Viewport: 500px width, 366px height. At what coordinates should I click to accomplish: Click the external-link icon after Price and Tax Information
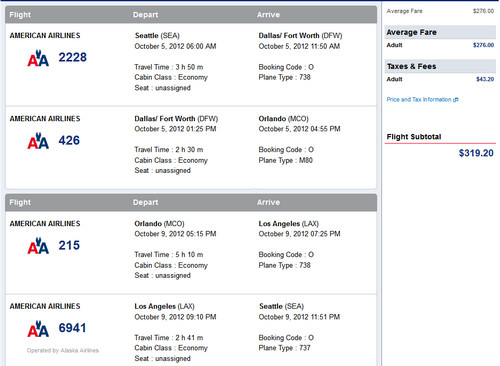456,100
